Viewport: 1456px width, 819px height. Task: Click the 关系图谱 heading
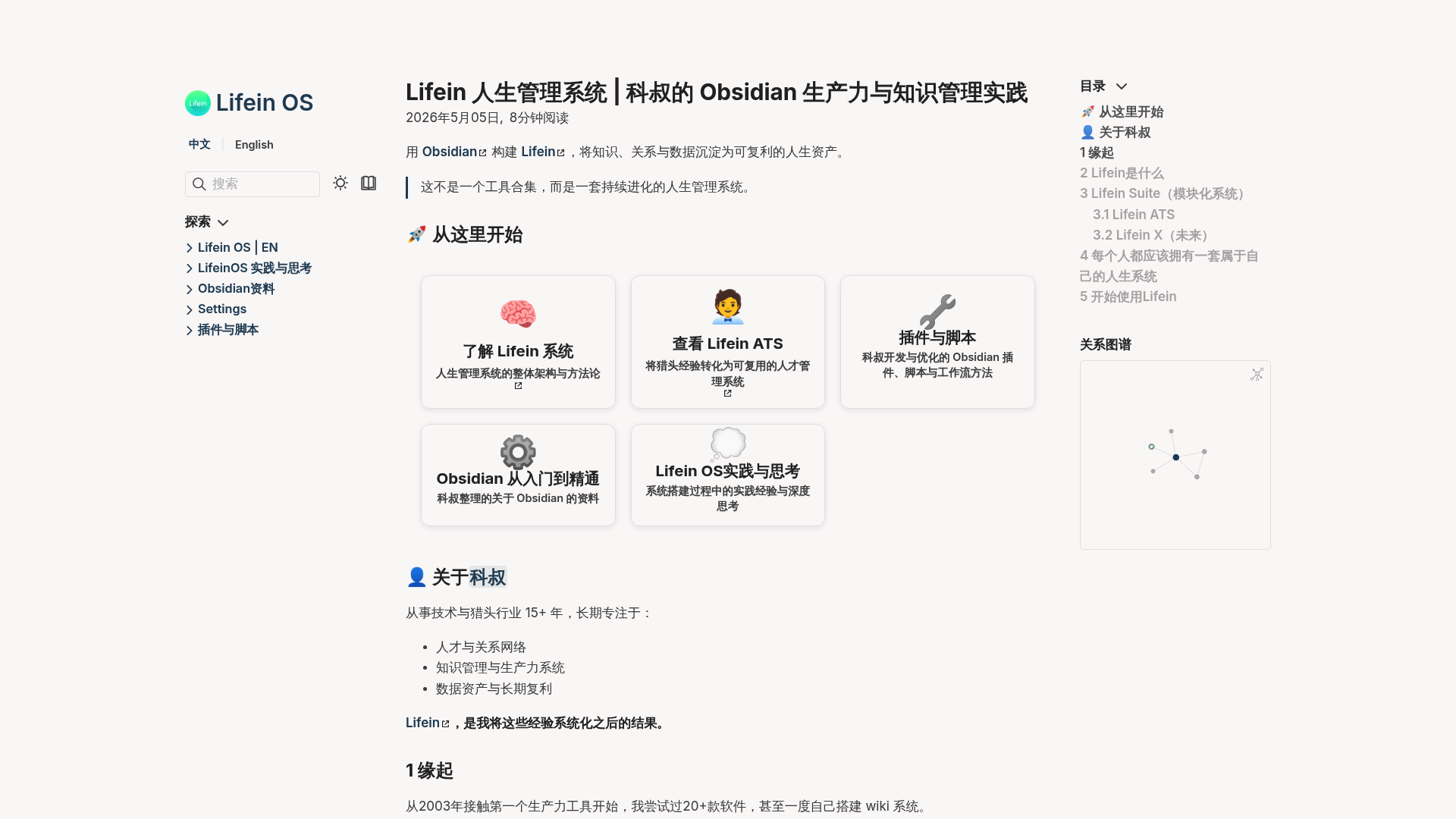coord(1106,345)
